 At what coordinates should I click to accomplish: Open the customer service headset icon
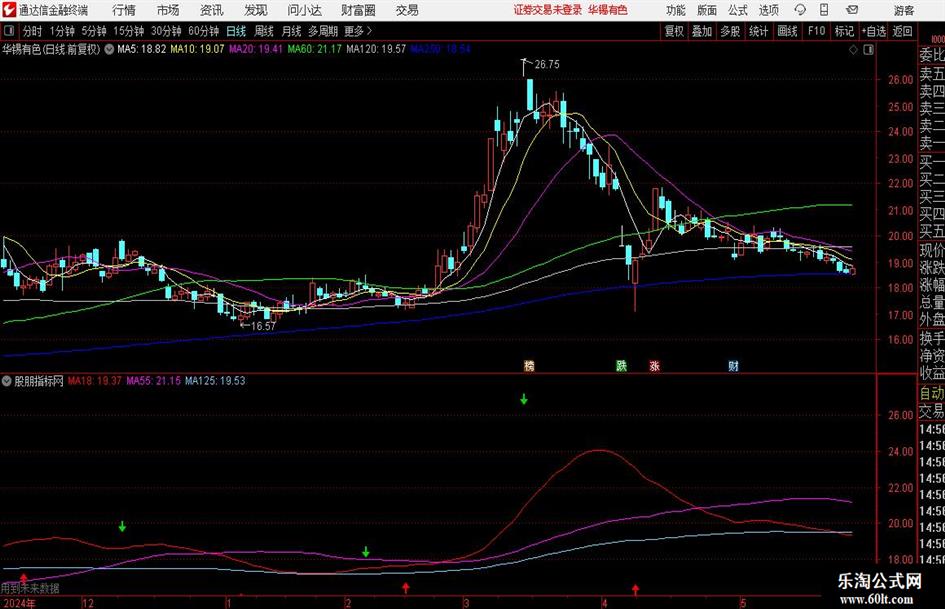(x=800, y=10)
